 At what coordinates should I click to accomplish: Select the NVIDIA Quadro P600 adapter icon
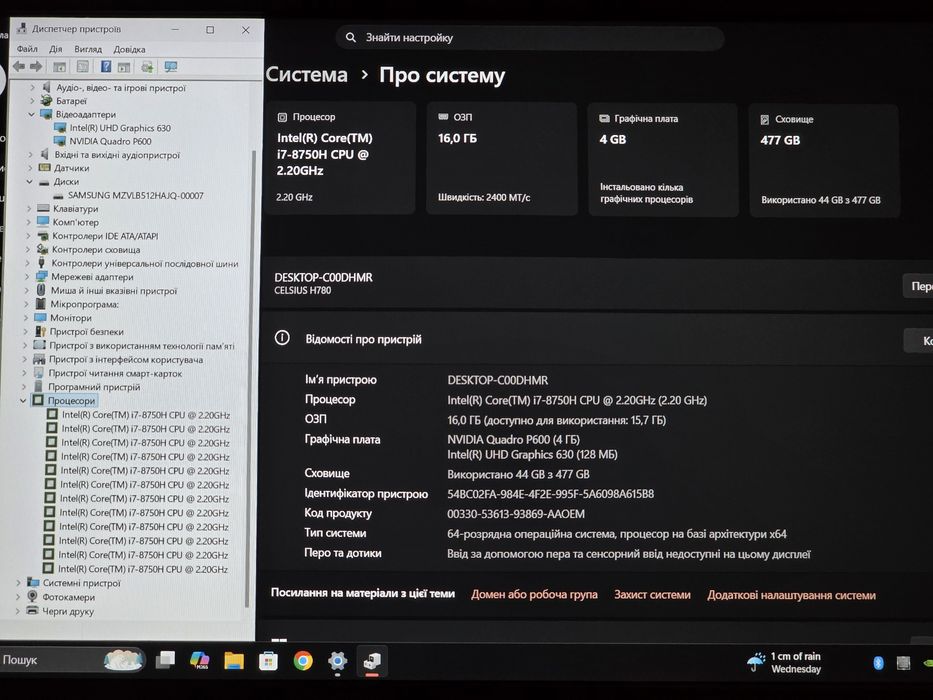(60, 141)
